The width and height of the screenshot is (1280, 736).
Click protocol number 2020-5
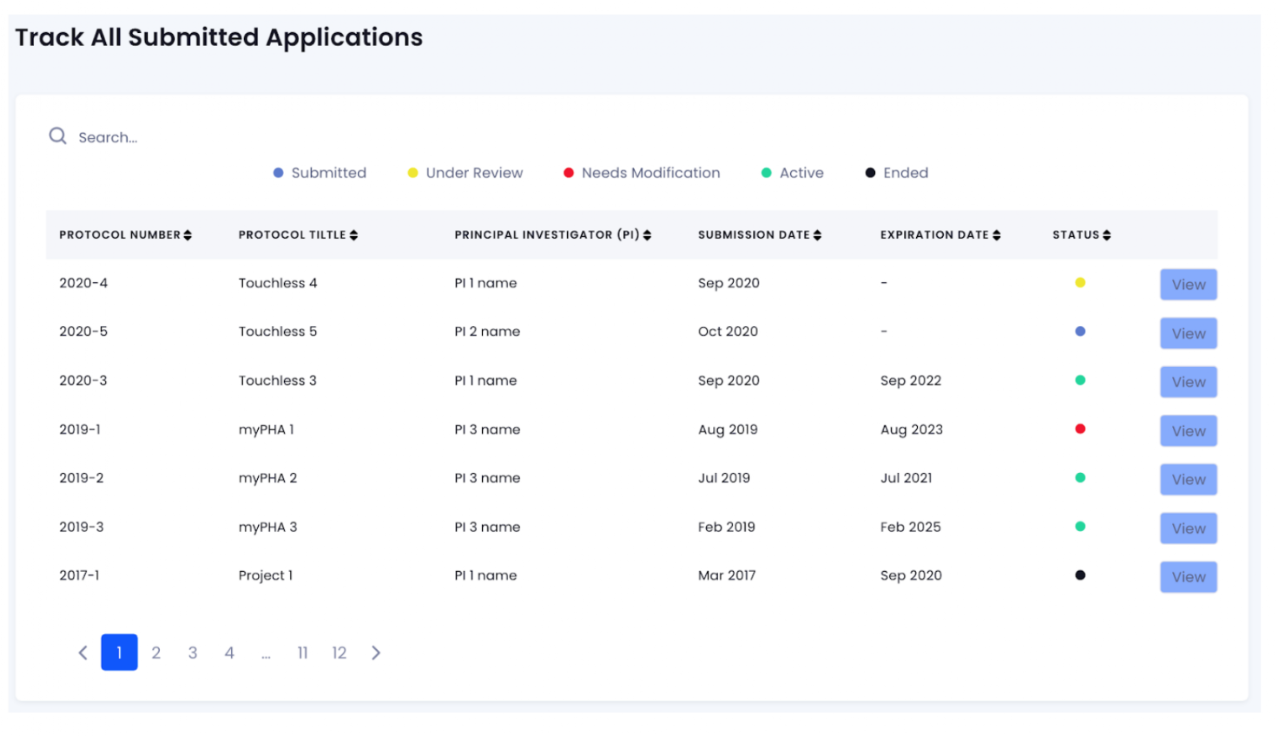click(x=83, y=332)
